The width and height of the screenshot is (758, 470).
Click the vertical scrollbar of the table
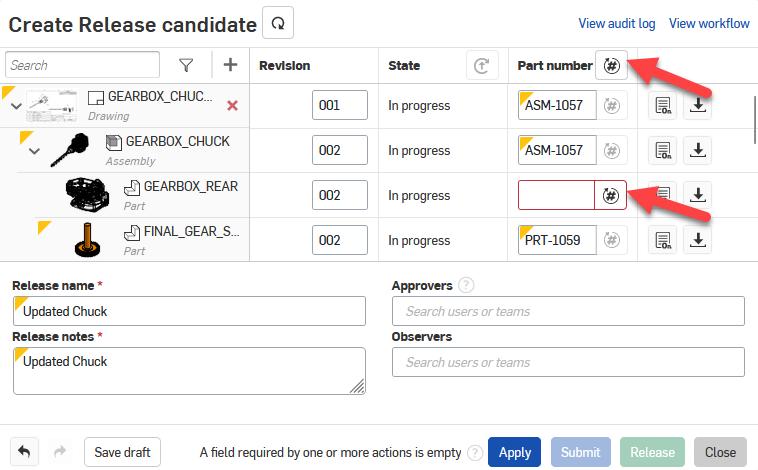[x=753, y=120]
